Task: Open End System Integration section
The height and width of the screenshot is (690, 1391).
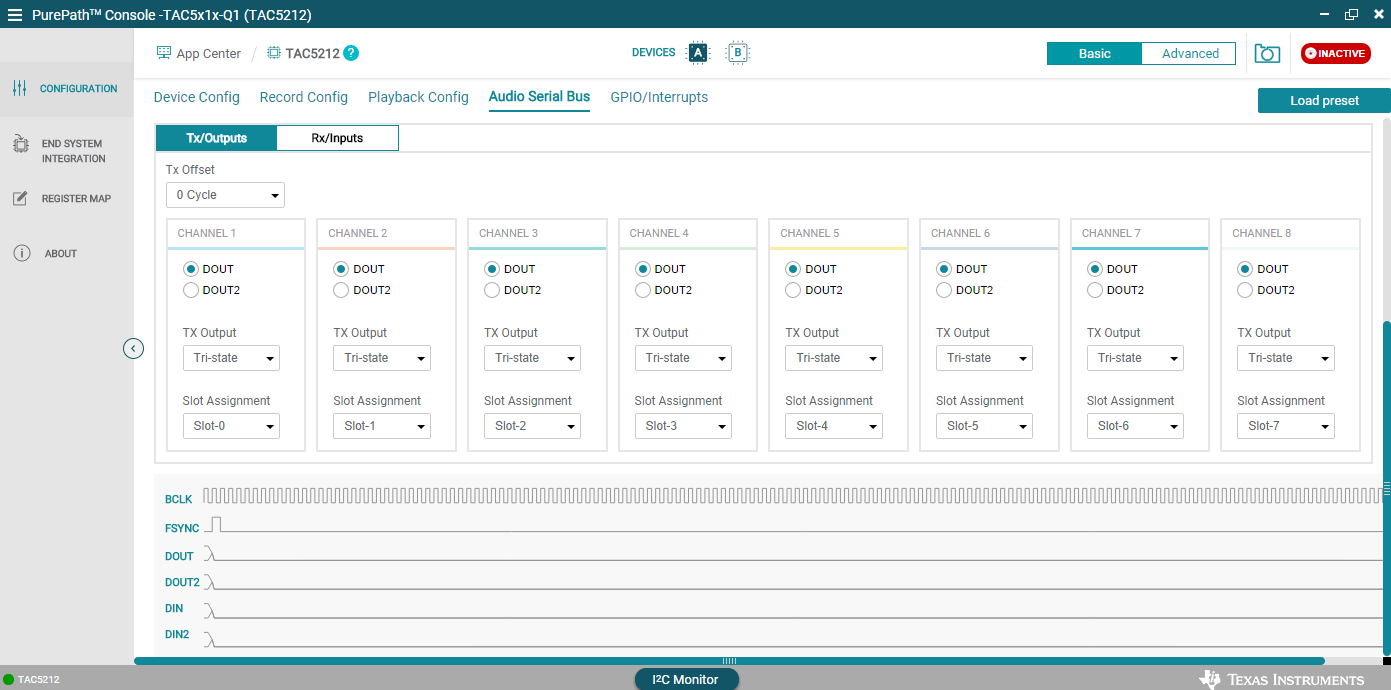Action: [x=66, y=151]
